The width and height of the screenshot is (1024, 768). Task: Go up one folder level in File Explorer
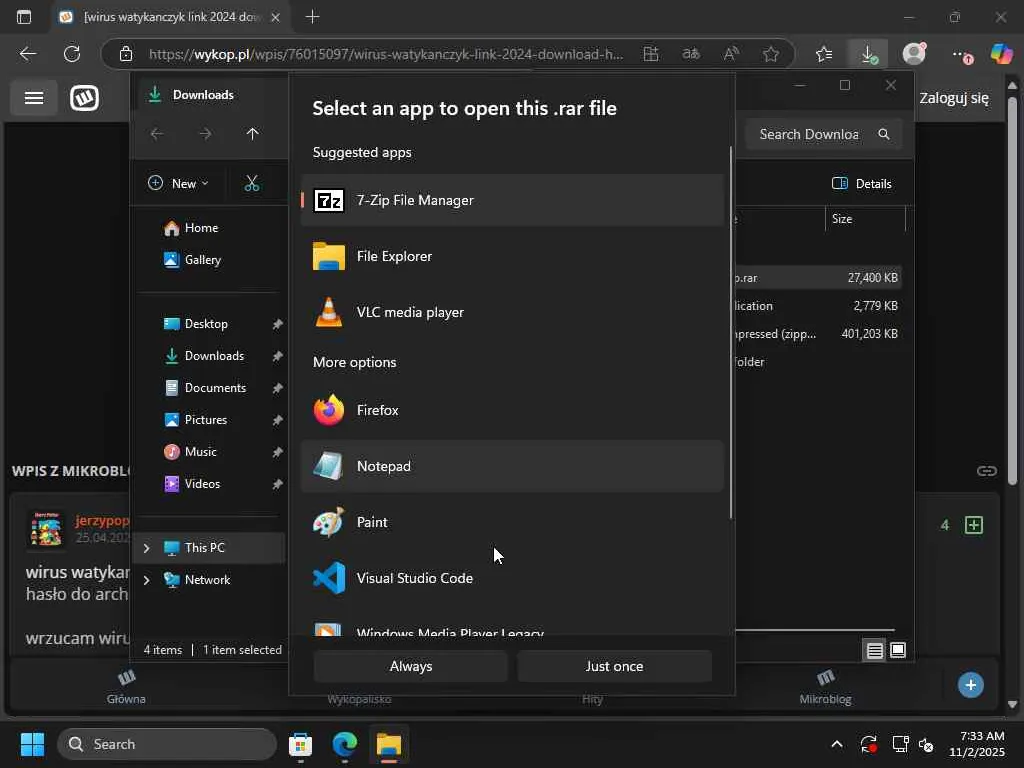(x=253, y=134)
